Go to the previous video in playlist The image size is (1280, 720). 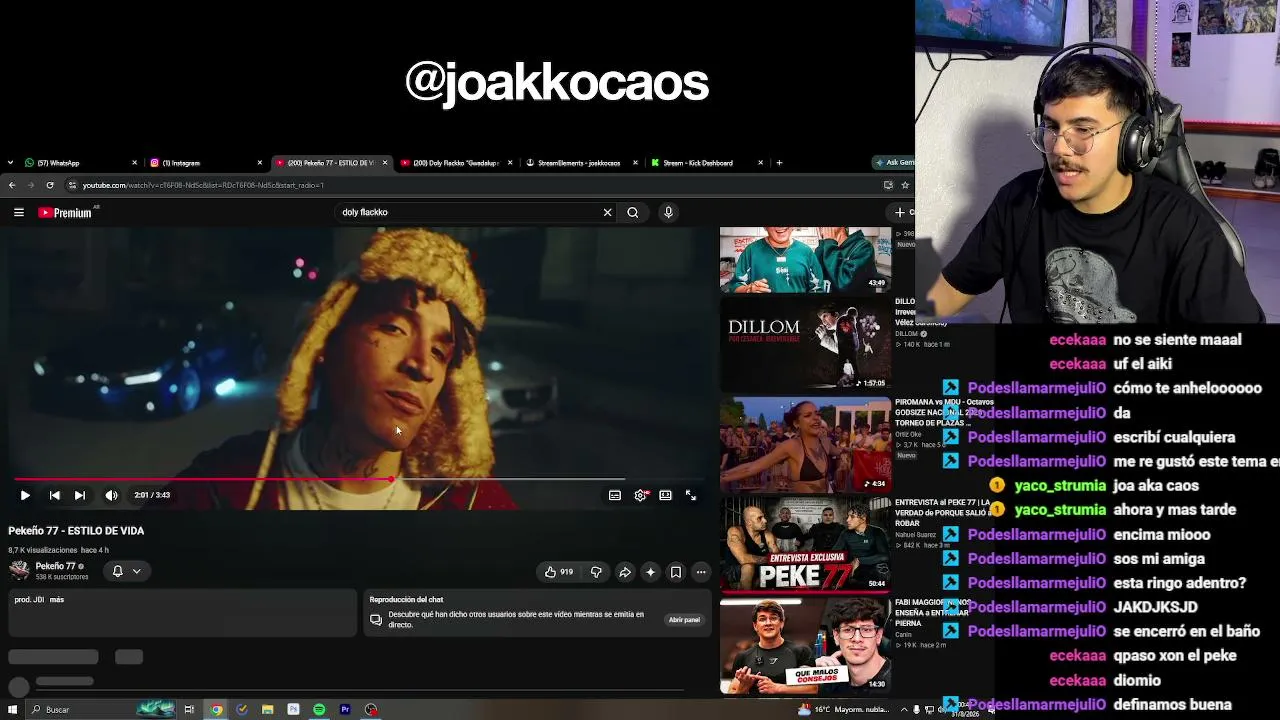(55, 495)
